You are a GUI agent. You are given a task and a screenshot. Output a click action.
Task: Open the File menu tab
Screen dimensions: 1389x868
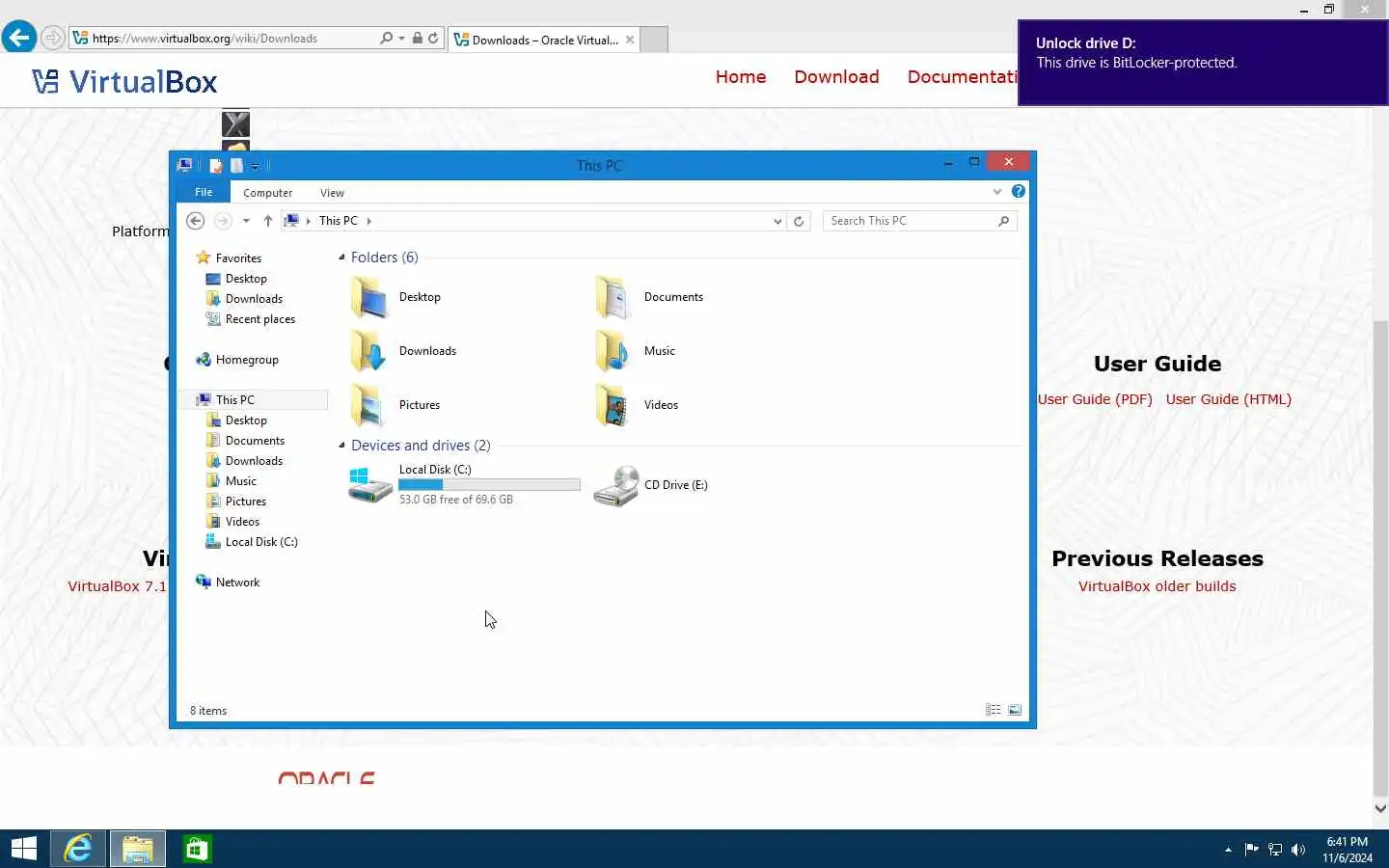(204, 192)
